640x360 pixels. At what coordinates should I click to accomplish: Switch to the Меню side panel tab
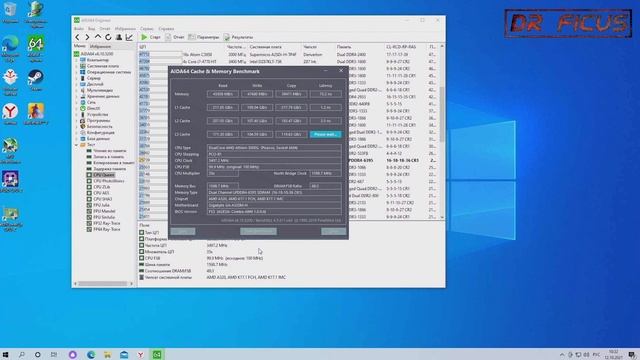pos(80,46)
